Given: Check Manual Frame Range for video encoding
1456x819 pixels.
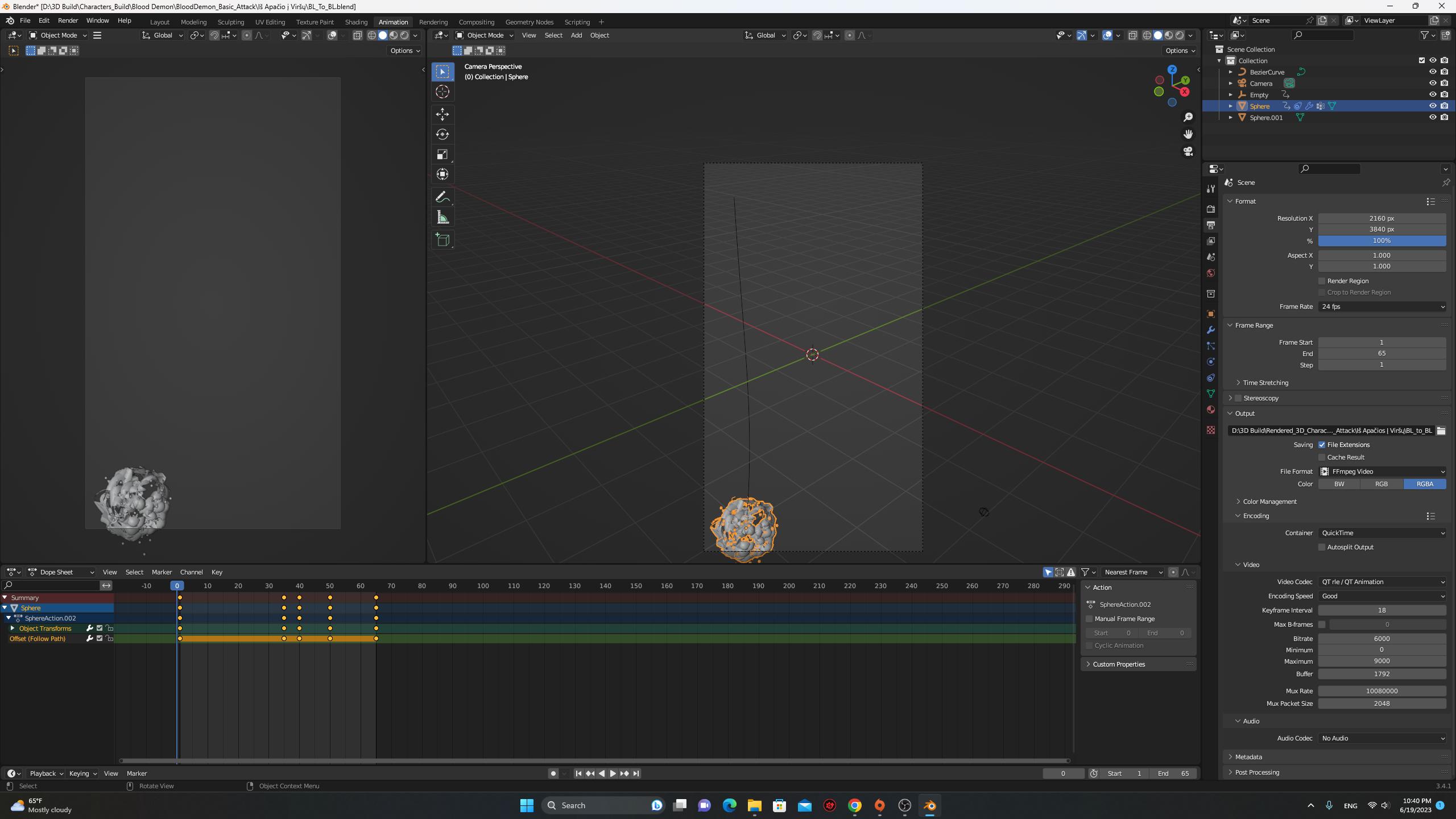Looking at the screenshot, I should [1089, 618].
